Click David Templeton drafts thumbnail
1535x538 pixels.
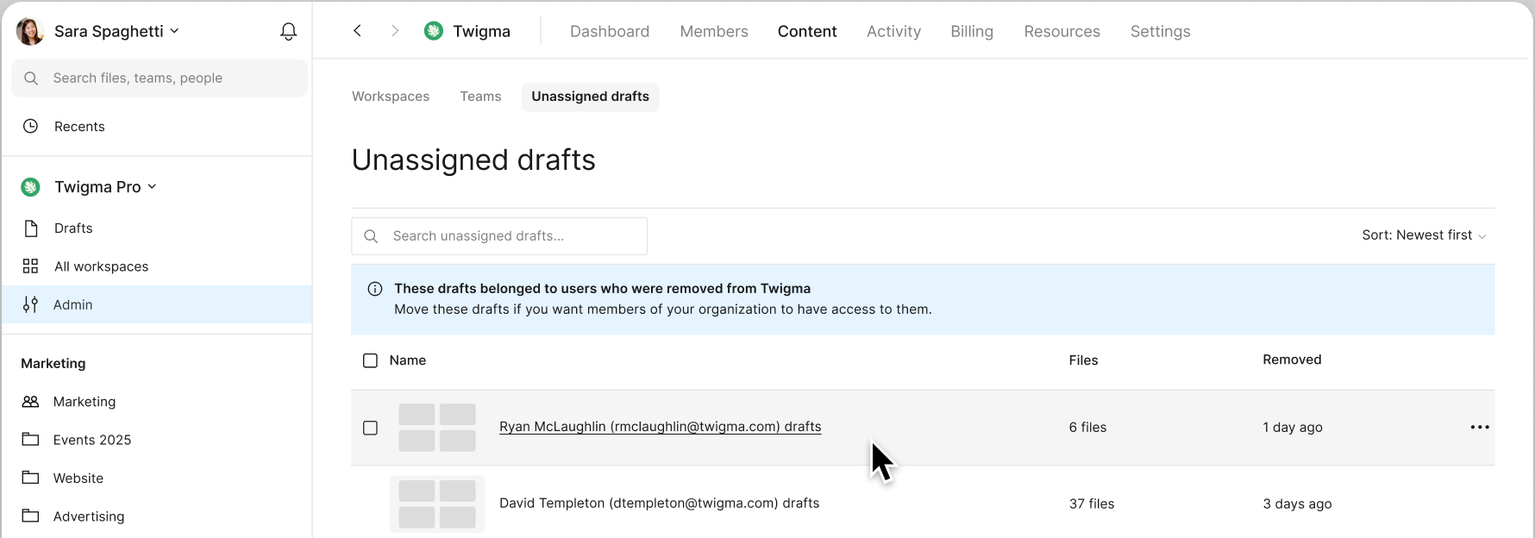coord(437,503)
